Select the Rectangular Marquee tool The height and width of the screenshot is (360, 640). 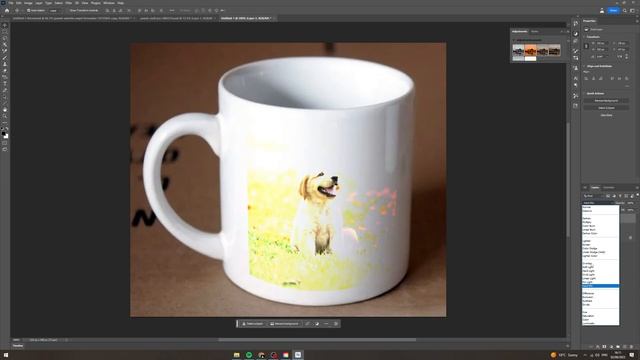5,32
